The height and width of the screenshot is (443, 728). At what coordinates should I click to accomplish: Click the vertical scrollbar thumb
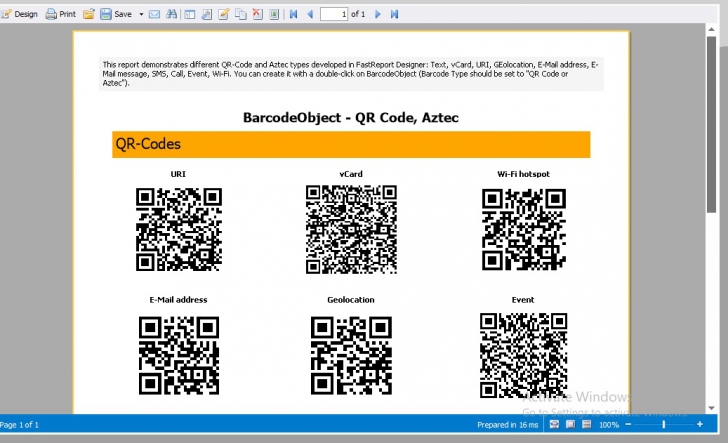[x=711, y=124]
